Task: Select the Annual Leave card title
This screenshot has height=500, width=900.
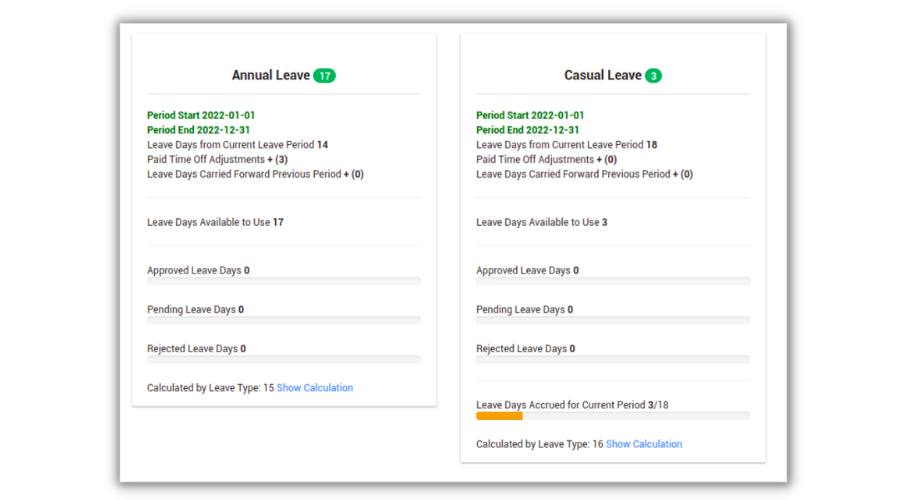Action: (270, 76)
